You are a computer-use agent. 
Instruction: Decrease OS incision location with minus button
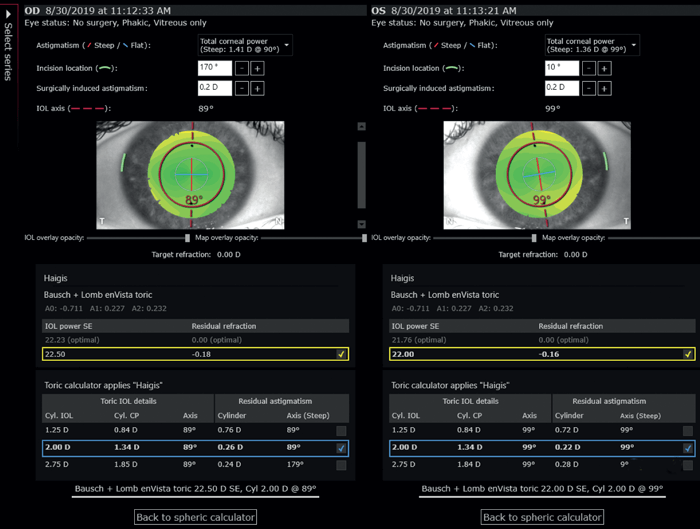[x=589, y=69]
